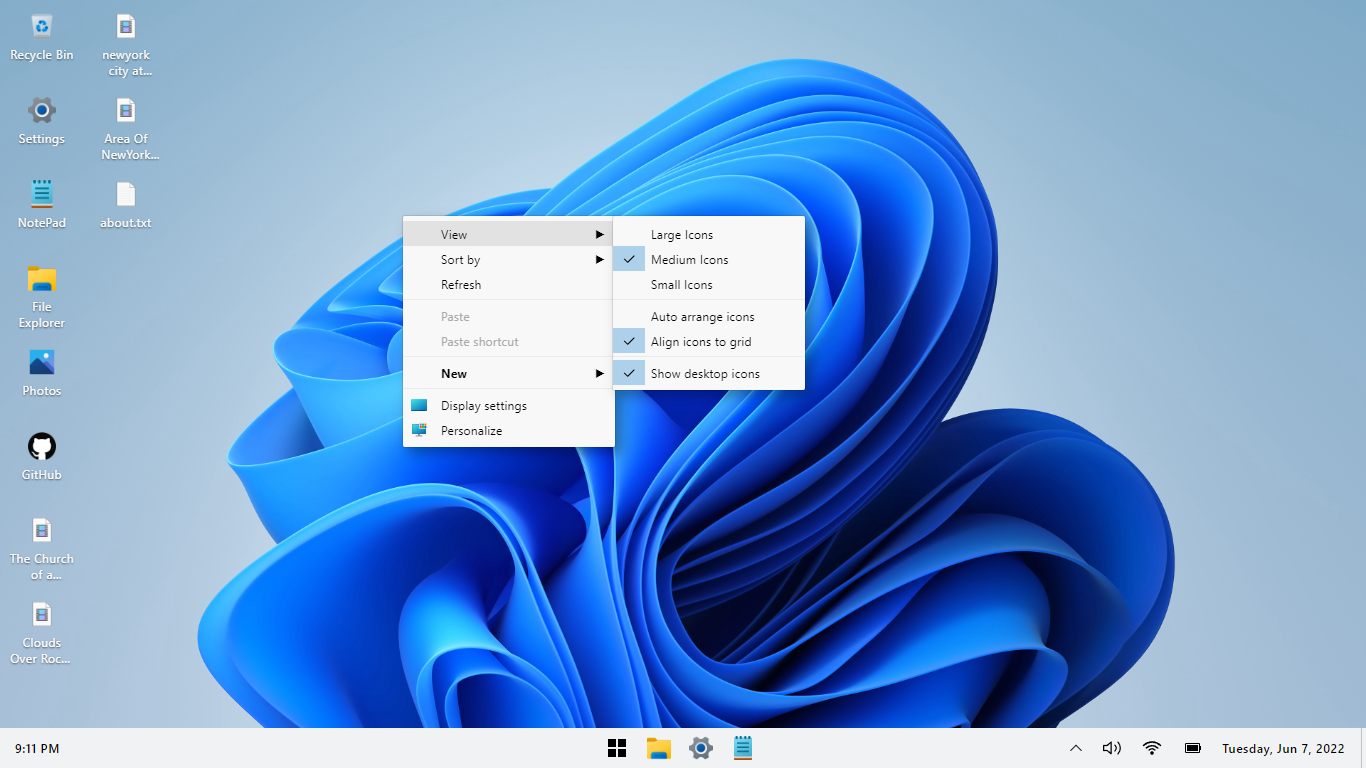Open Display settings from the context menu
1366x768 pixels.
484,406
